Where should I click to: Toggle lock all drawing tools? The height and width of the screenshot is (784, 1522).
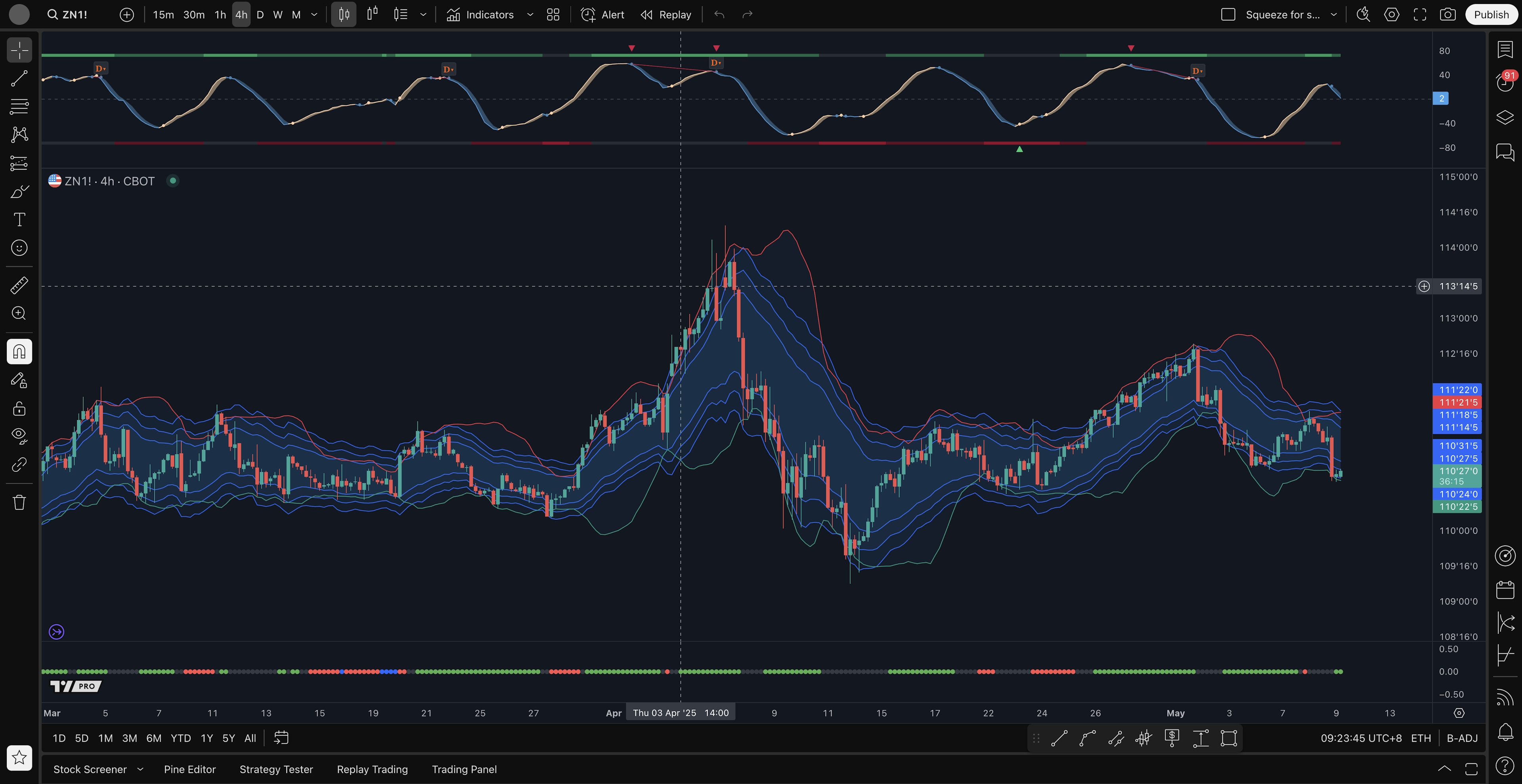tap(19, 408)
